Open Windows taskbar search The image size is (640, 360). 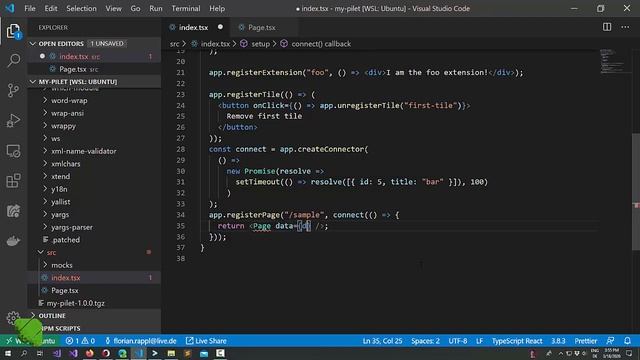tap(24, 353)
